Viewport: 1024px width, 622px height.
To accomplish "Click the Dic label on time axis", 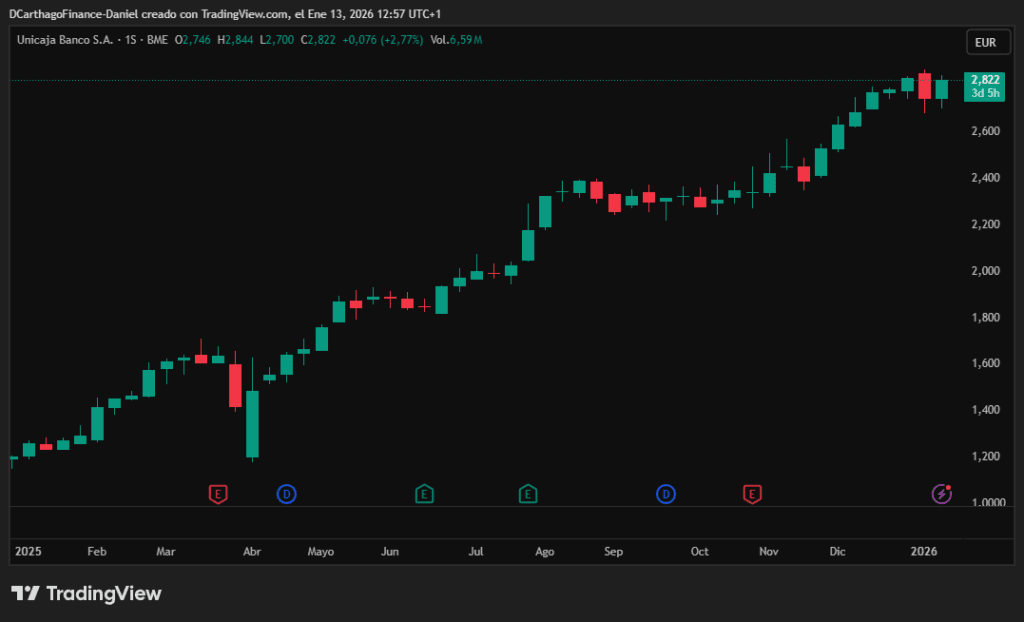I will [837, 551].
